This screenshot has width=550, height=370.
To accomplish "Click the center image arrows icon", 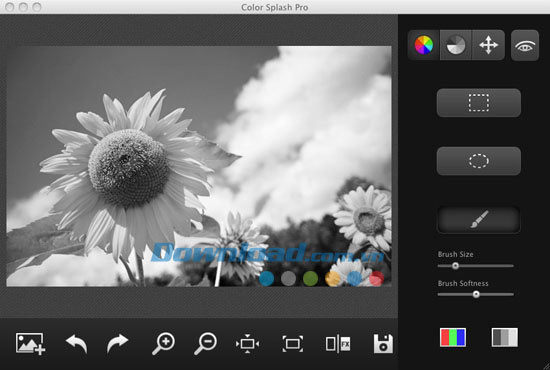I will (247, 343).
